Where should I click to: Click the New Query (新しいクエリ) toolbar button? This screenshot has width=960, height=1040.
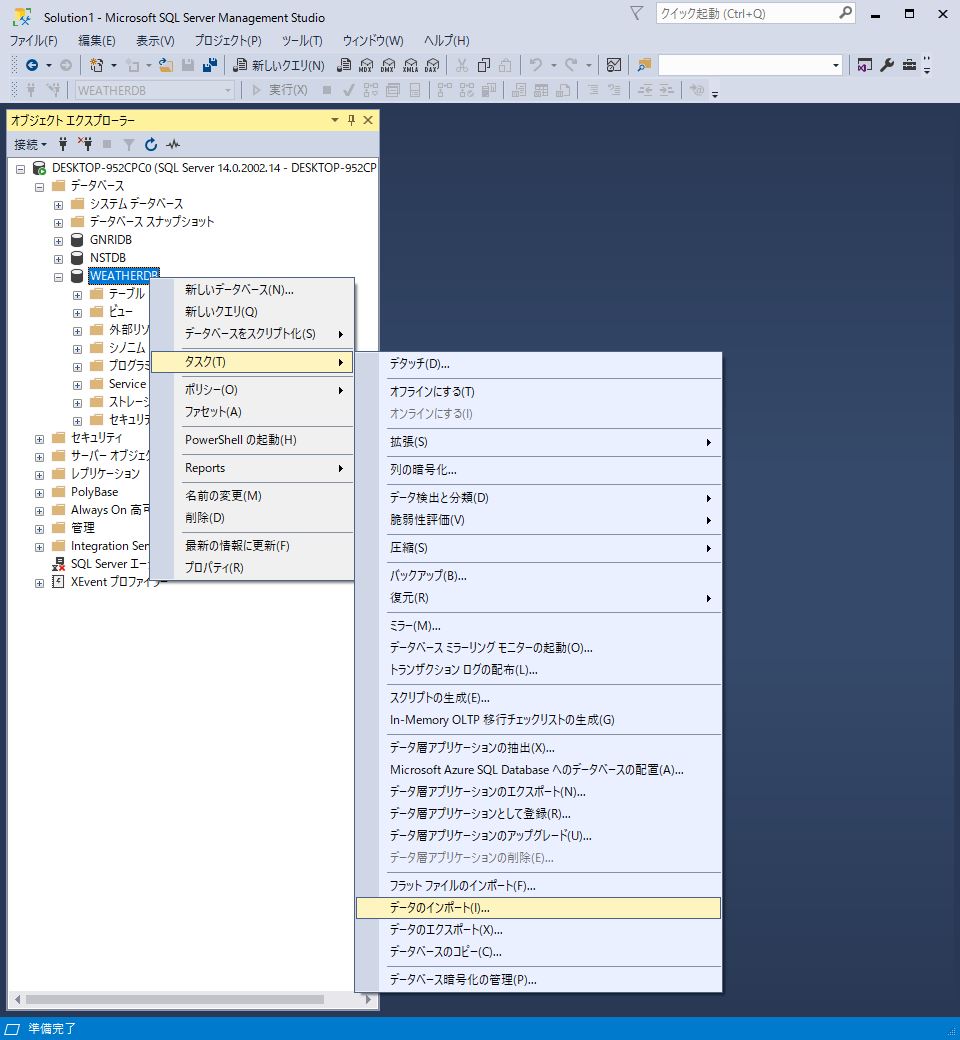pos(279,65)
